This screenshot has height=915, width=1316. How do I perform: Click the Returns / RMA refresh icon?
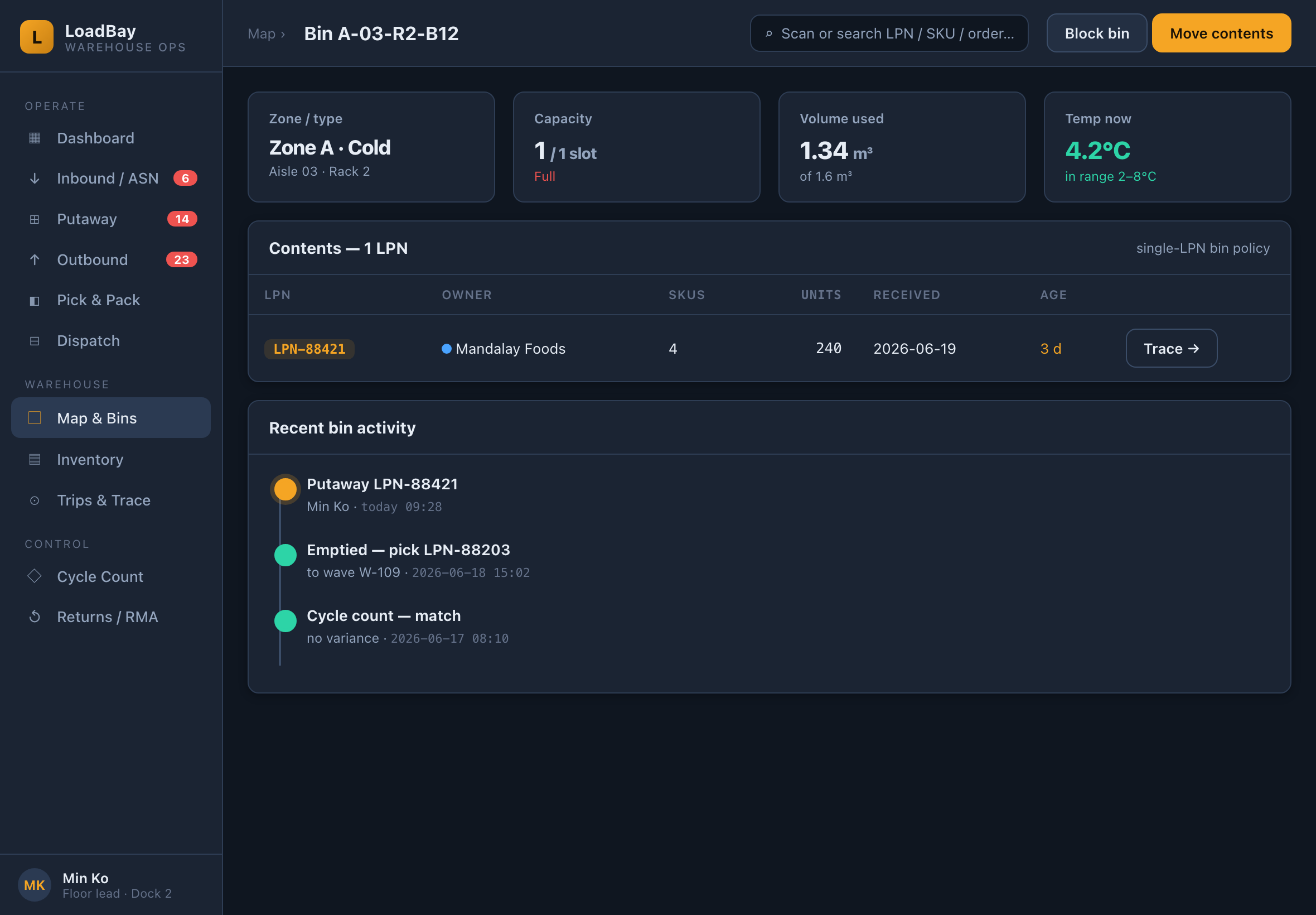[35, 617]
